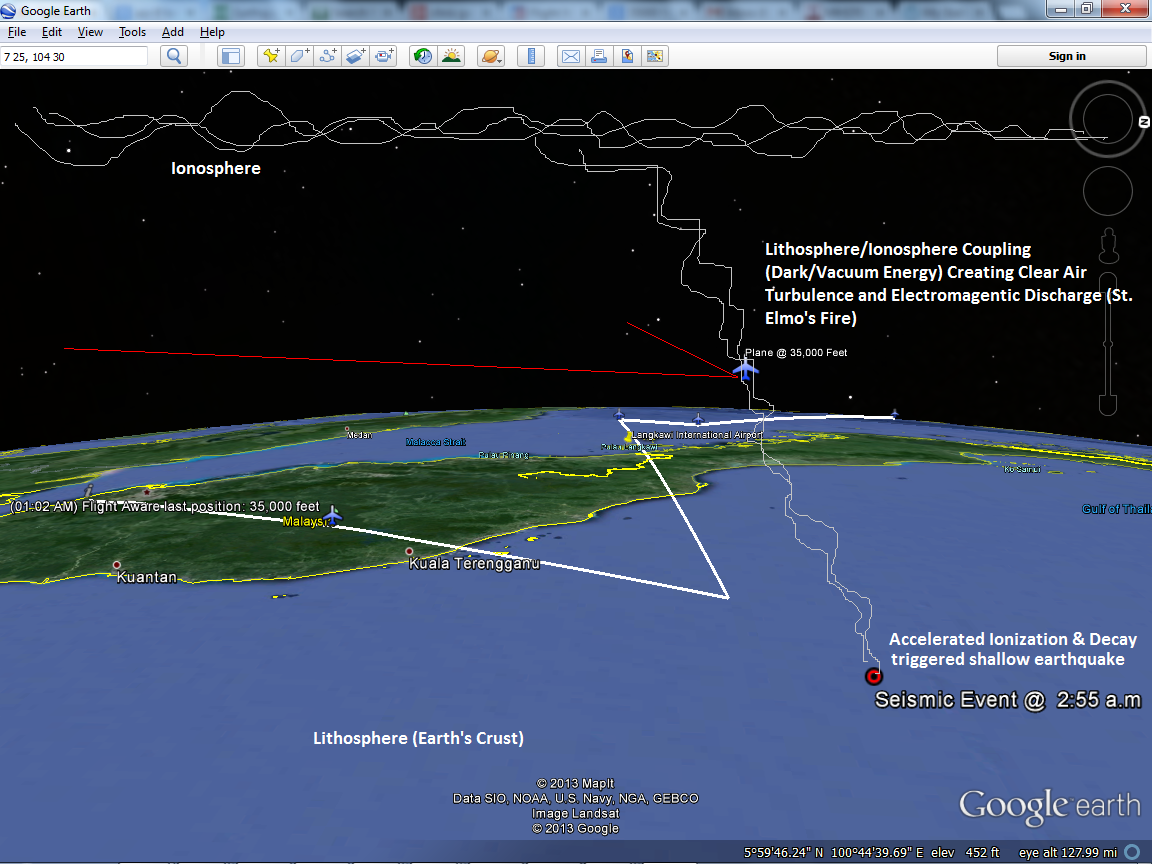Image resolution: width=1152 pixels, height=864 pixels.
Task: Show historical imagery clock tool
Action: 423,56
